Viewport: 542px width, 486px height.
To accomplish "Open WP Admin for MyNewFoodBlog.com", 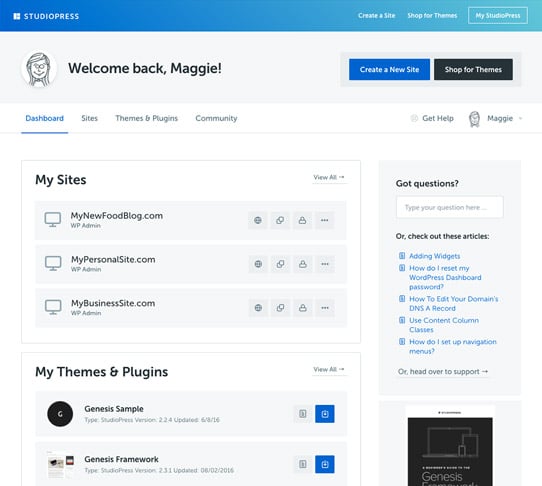I will (86, 226).
